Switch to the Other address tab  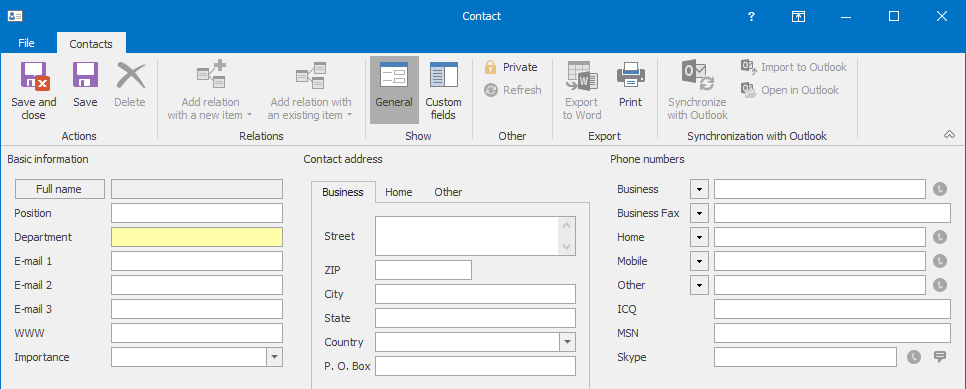pos(448,192)
